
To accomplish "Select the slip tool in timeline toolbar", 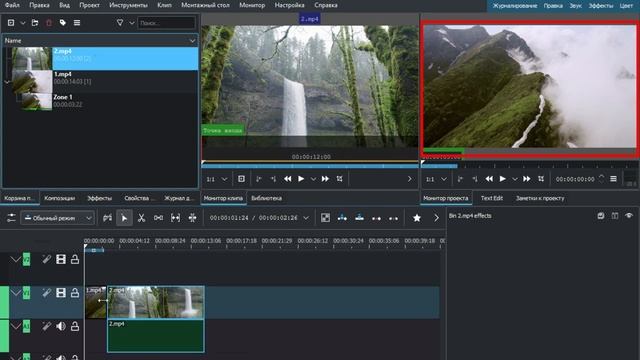I will (176, 218).
